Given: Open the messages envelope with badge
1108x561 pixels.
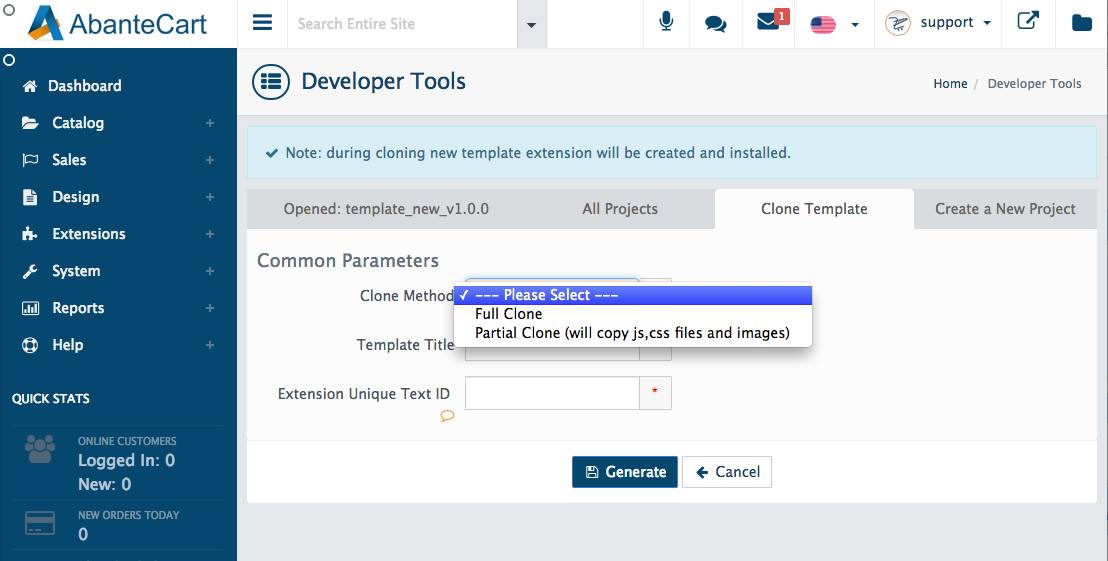Looking at the screenshot, I should (x=772, y=20).
